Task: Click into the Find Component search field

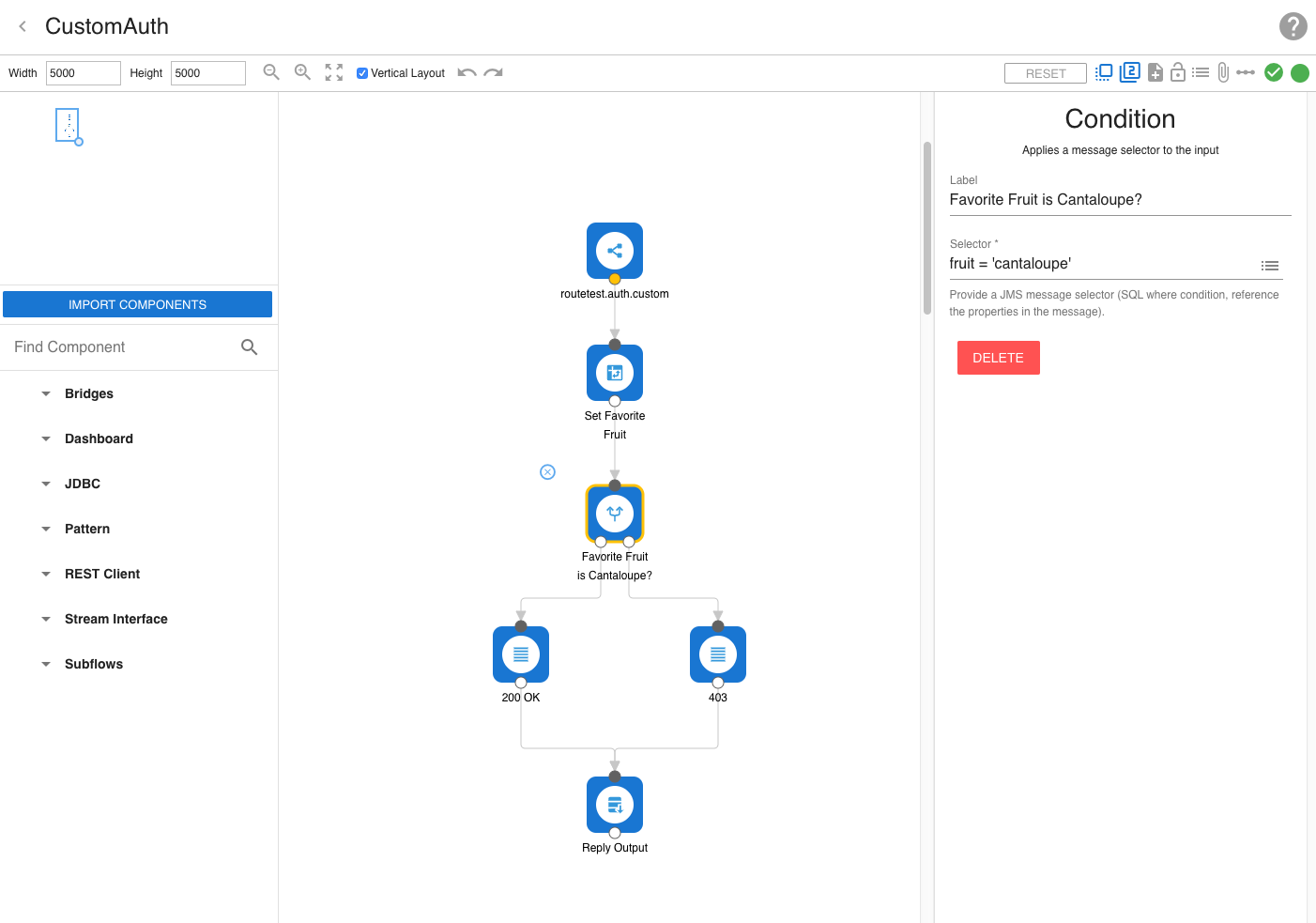Action: 122,347
